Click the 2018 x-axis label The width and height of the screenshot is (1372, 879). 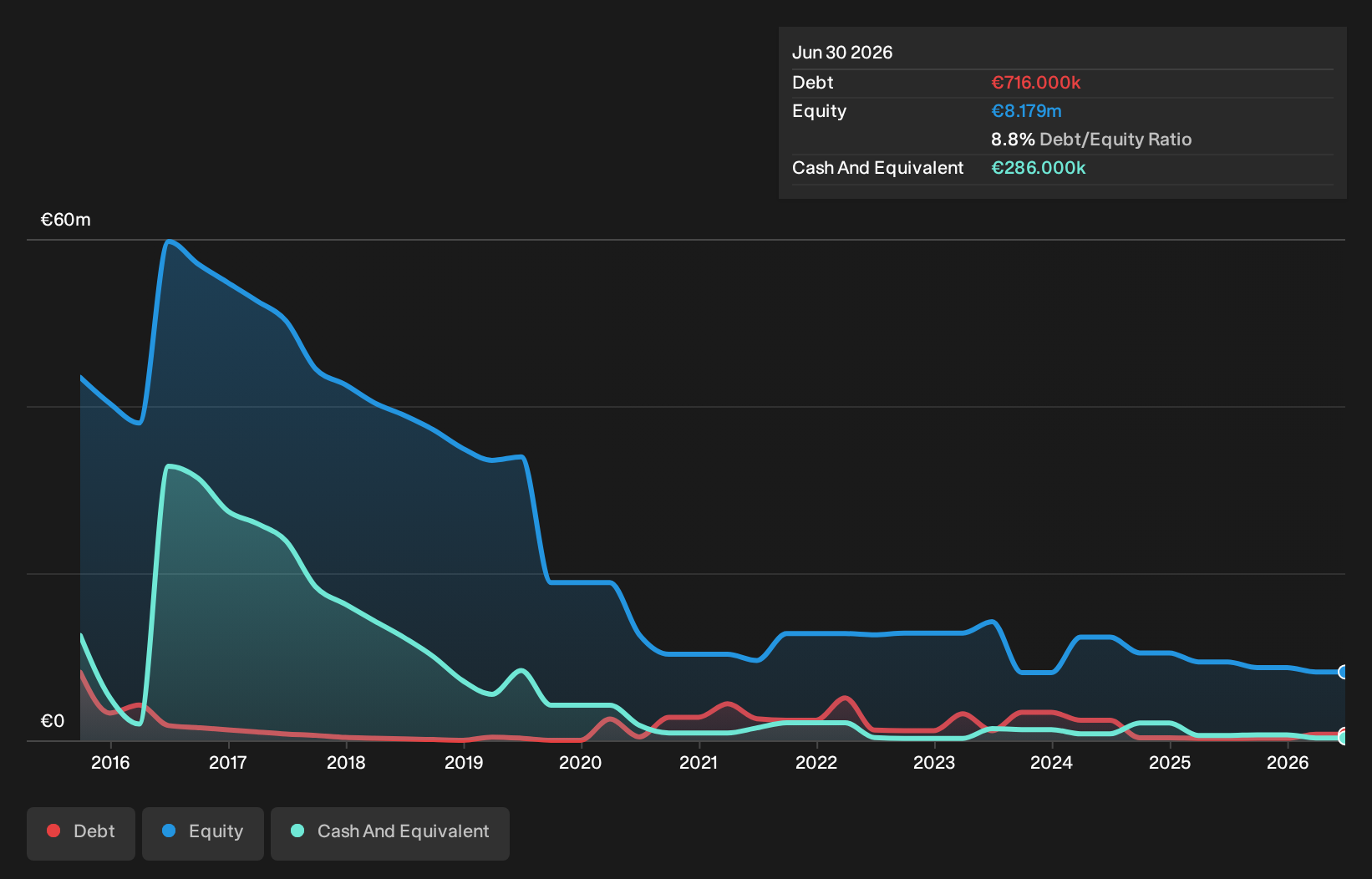pos(346,762)
